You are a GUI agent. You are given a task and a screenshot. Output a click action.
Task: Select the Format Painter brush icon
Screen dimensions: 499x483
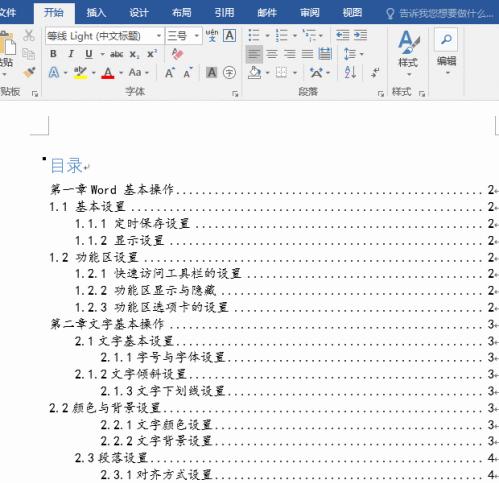point(29,72)
